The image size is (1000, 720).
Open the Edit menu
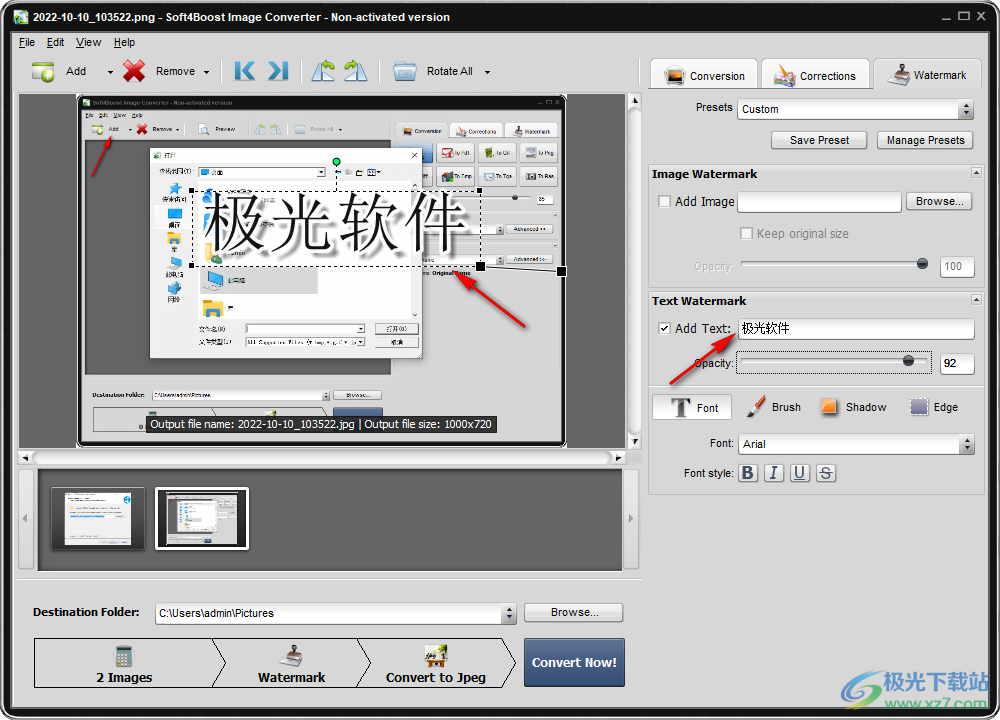pos(55,42)
